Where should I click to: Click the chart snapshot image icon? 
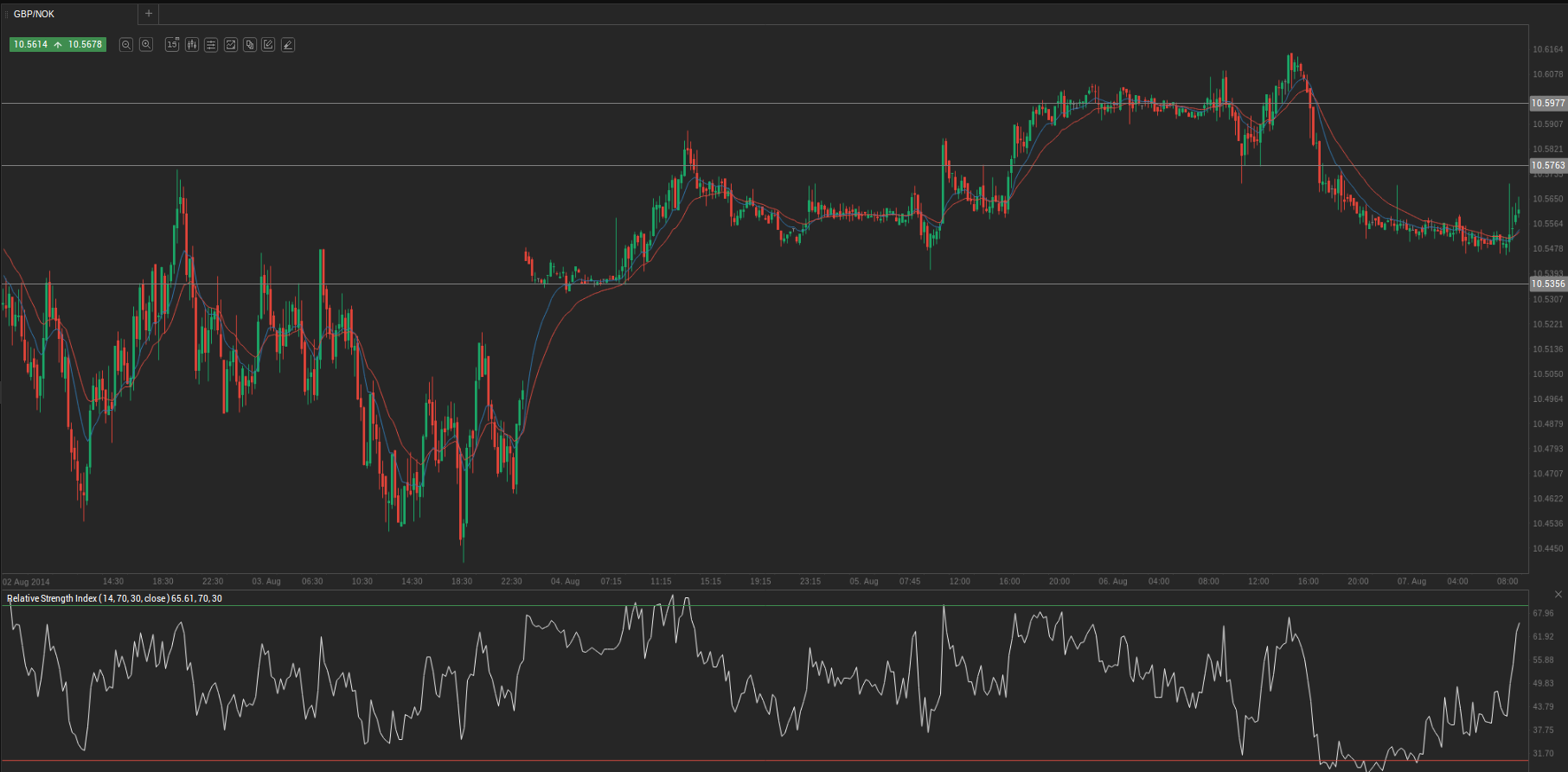[231, 45]
